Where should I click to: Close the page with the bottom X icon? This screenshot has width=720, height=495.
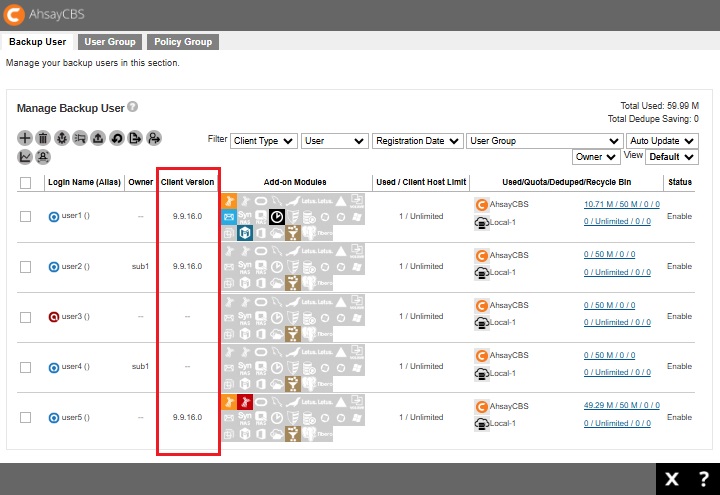tap(673, 479)
